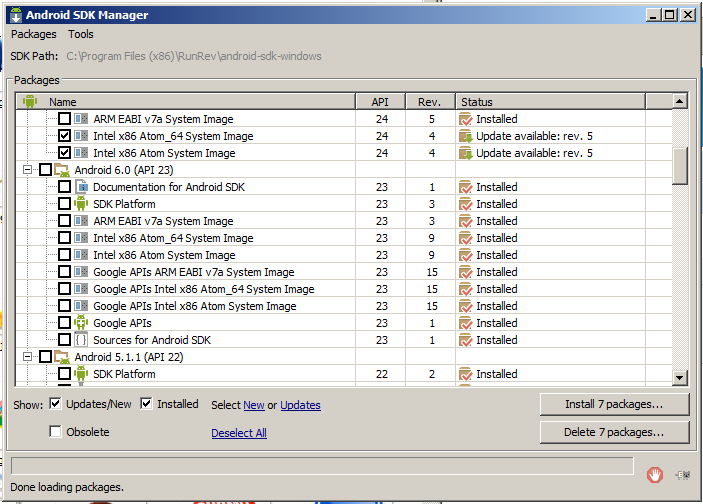Check Documentation for Android SDK checkbox
Image resolution: width=703 pixels, height=504 pixels.
click(65, 187)
